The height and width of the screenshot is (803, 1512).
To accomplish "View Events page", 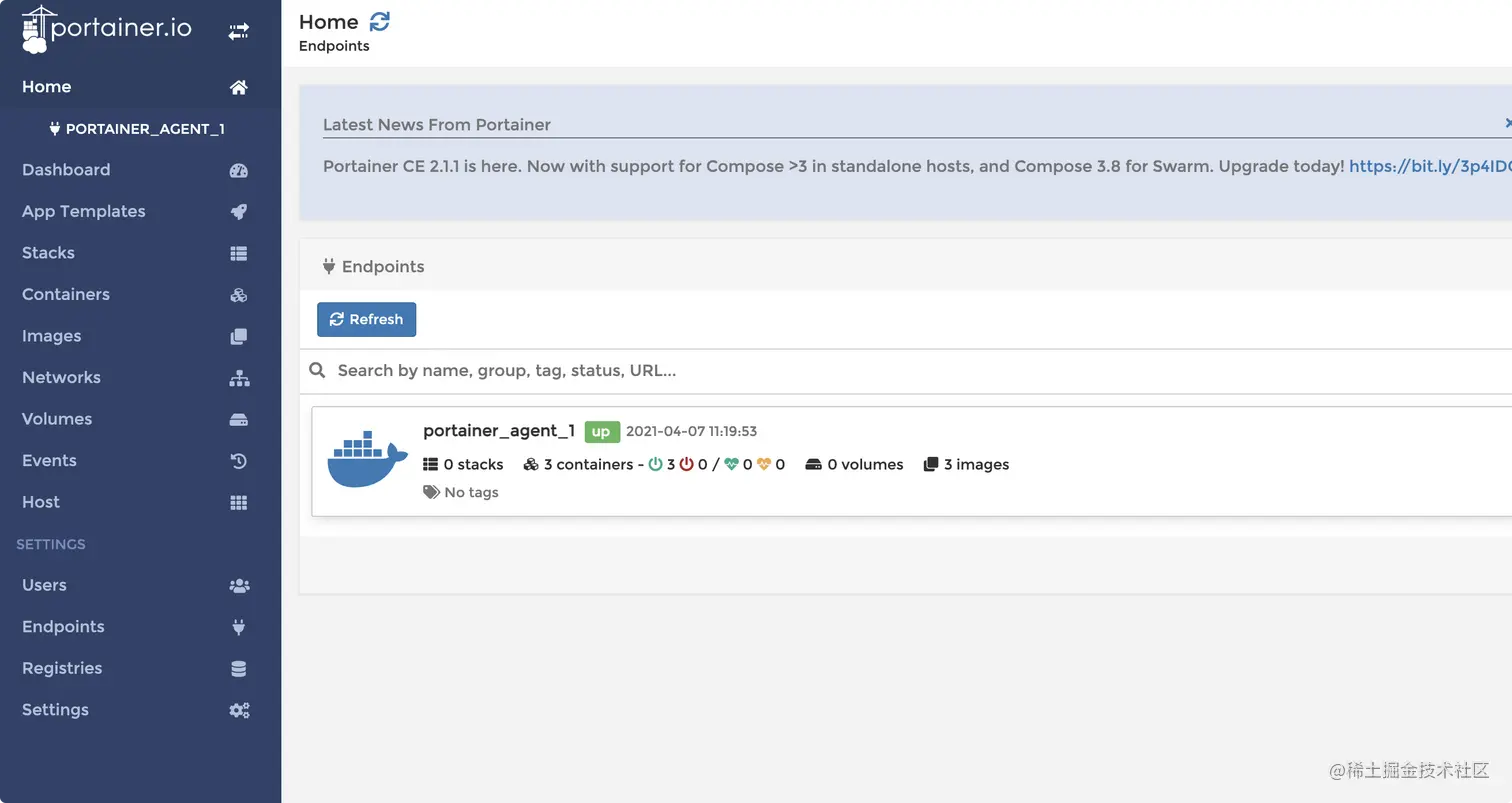I will point(49,460).
